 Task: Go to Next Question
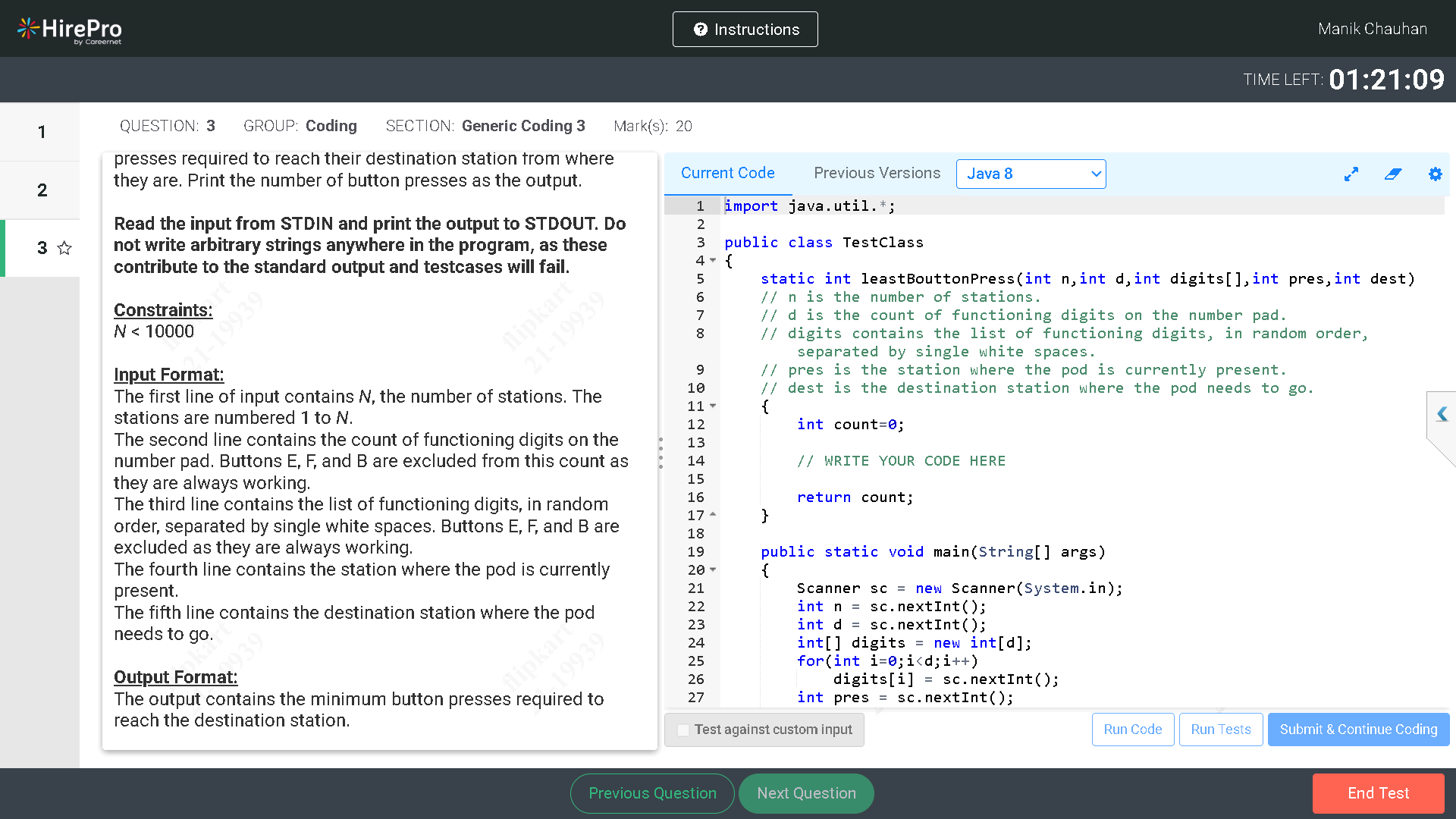pyautogui.click(x=806, y=793)
